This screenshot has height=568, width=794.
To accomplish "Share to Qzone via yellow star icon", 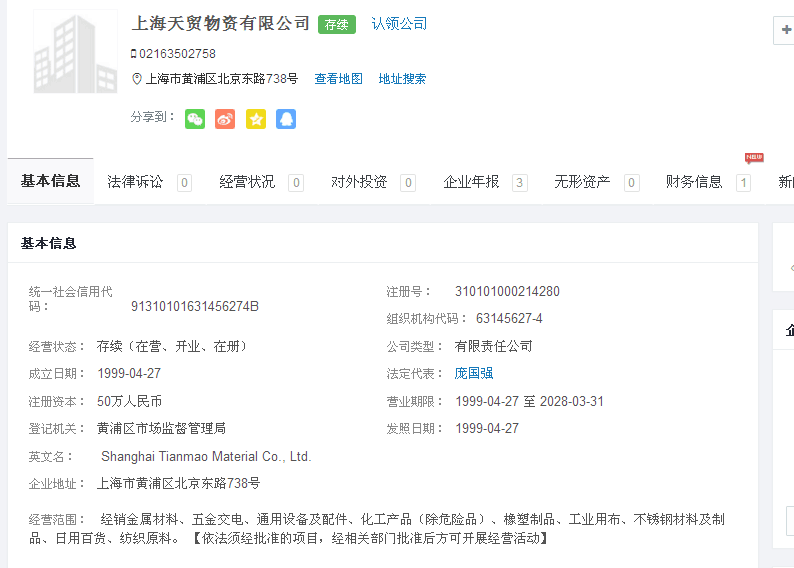I will pos(256,119).
